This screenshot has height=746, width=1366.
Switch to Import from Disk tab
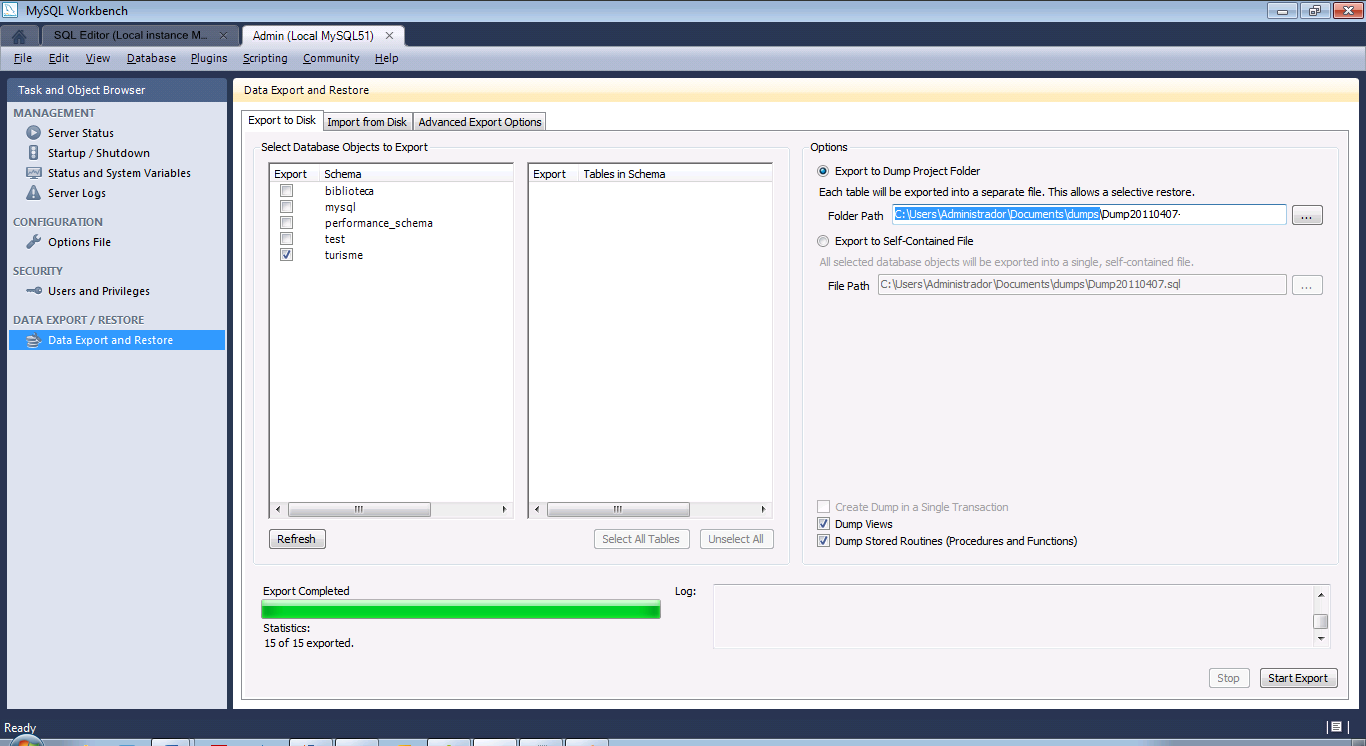pyautogui.click(x=367, y=122)
